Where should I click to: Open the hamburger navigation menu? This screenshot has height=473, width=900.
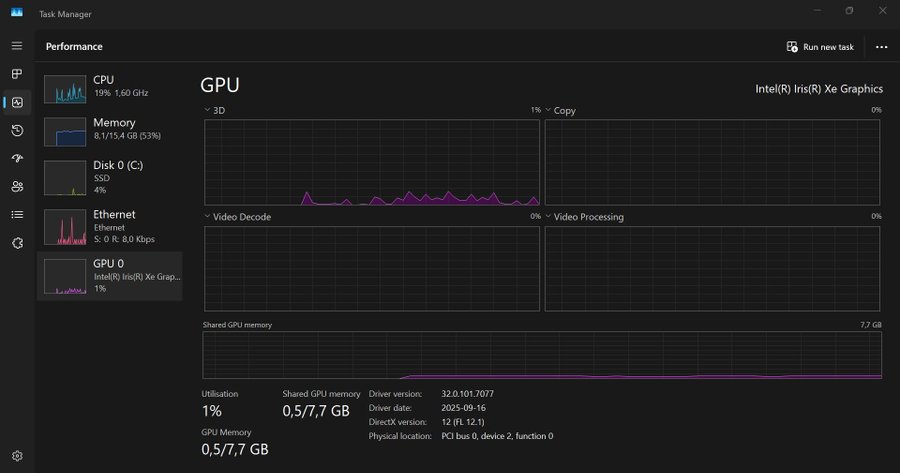pyautogui.click(x=17, y=46)
